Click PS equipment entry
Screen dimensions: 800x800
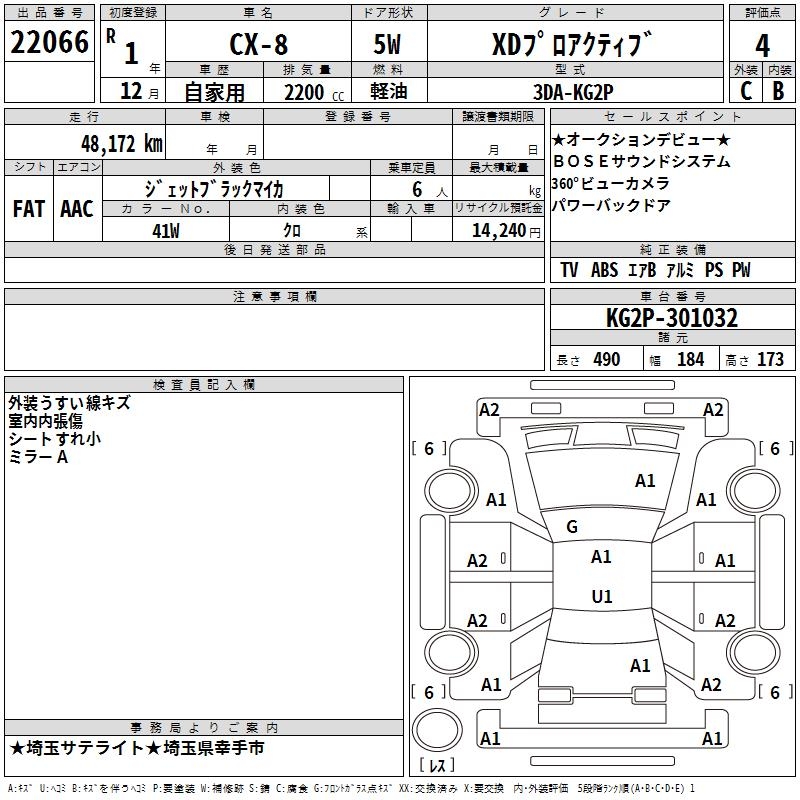(x=714, y=270)
